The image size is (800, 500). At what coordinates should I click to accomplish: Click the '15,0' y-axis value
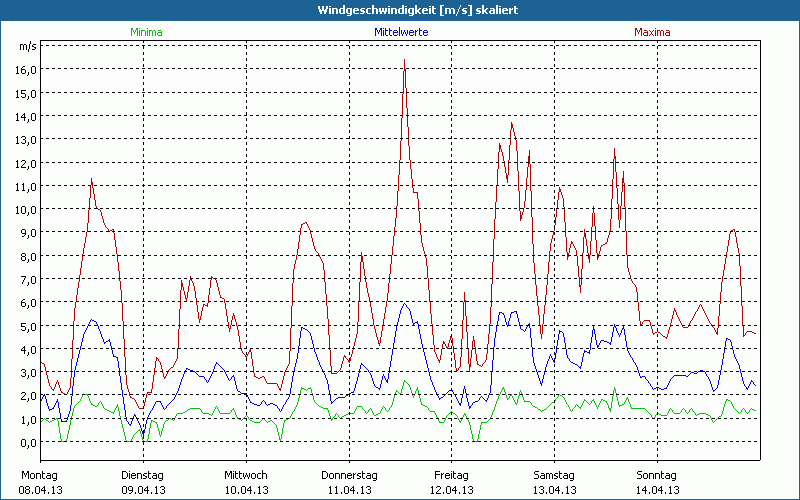(x=26, y=93)
